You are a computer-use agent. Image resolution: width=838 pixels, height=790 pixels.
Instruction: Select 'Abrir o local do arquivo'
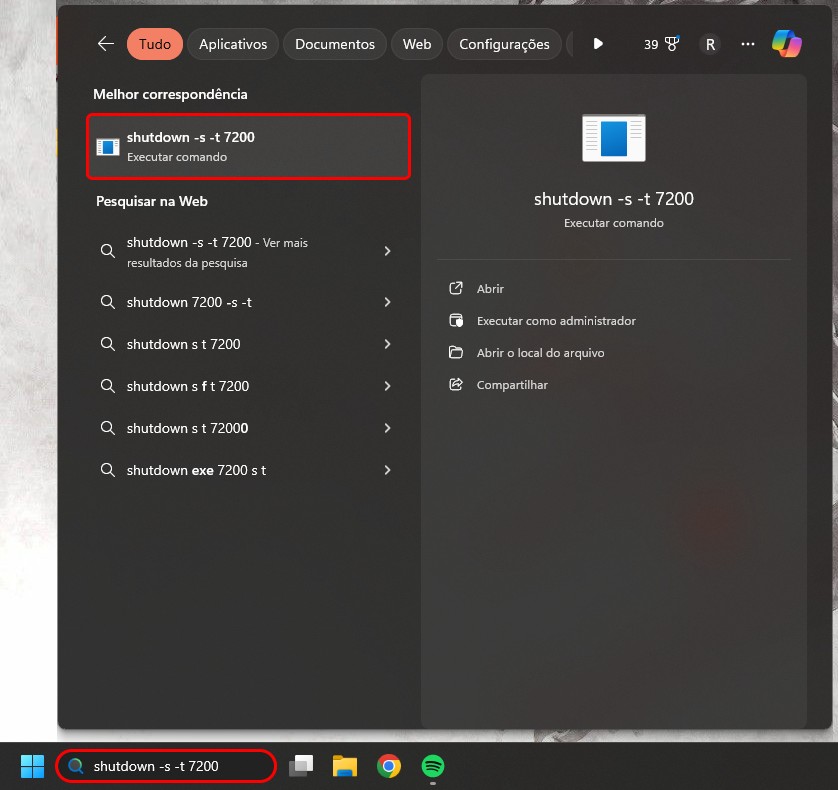coord(540,353)
